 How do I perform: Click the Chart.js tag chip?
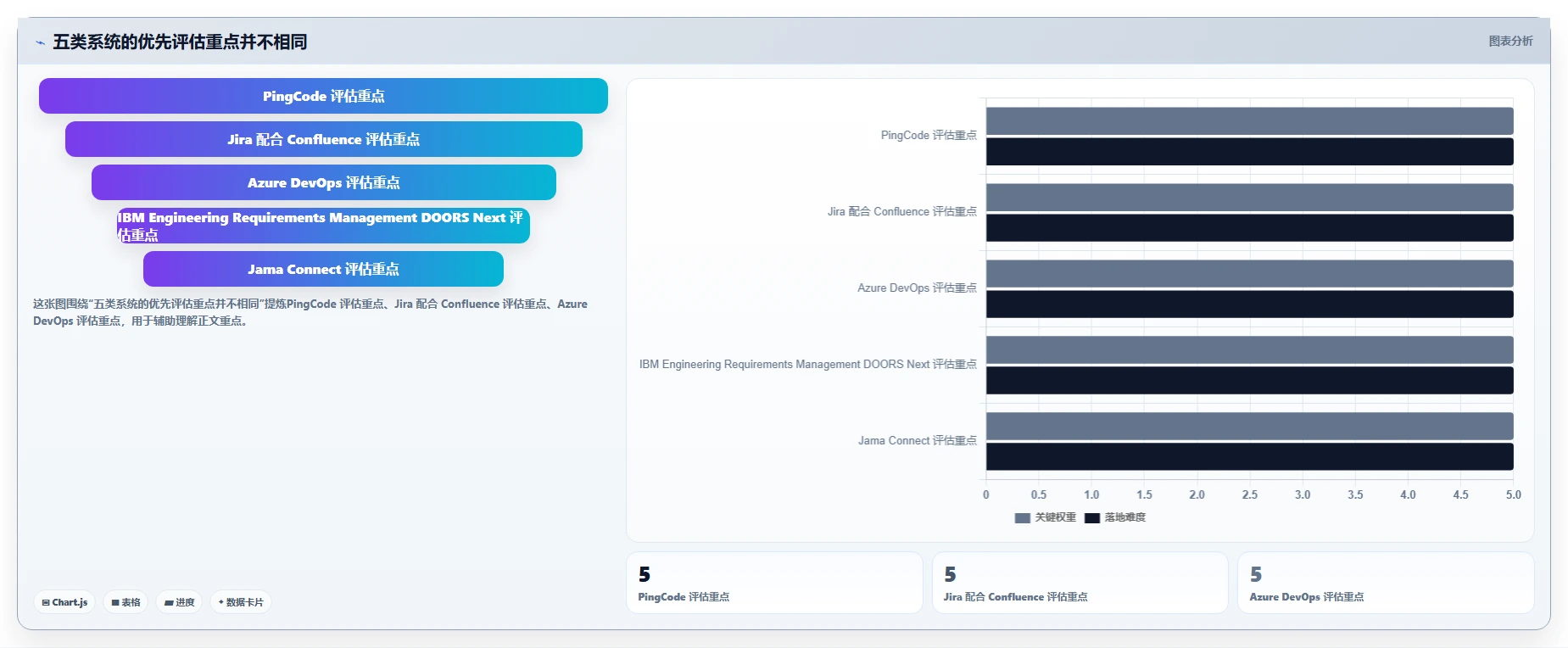tap(64, 602)
